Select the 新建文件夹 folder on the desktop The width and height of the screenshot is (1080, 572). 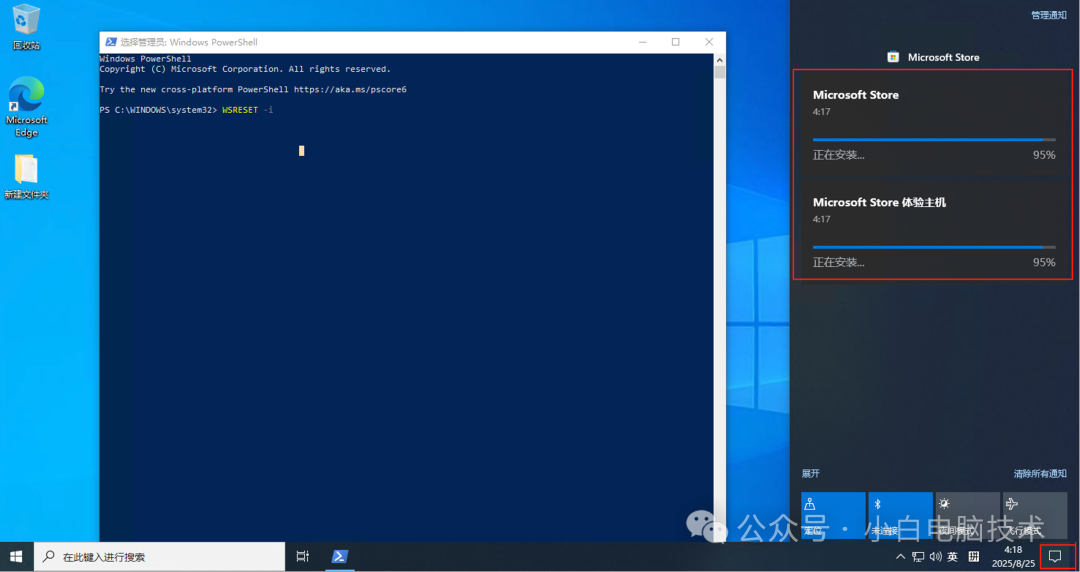coord(26,176)
